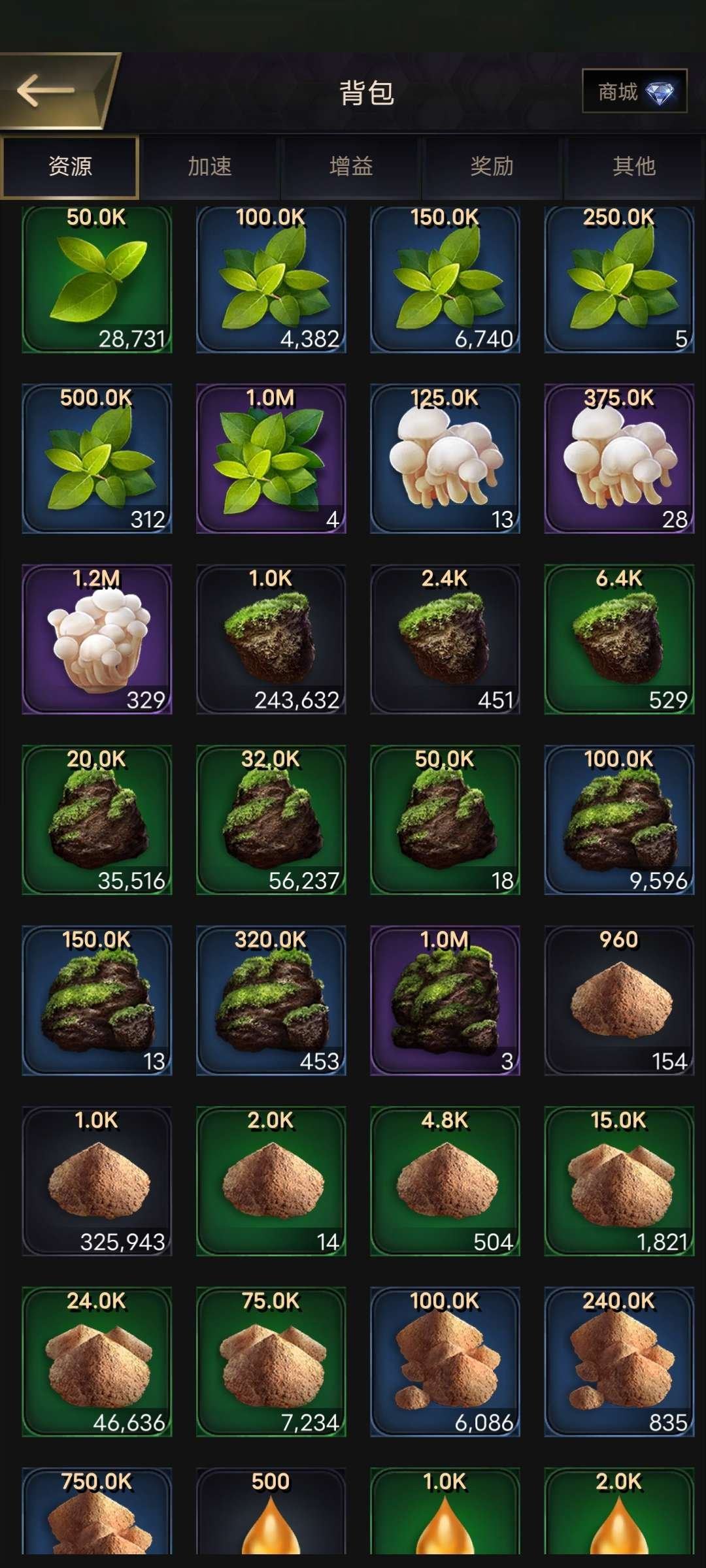Select the 125.0K white mushroom item
The image size is (706, 1568).
(x=445, y=459)
